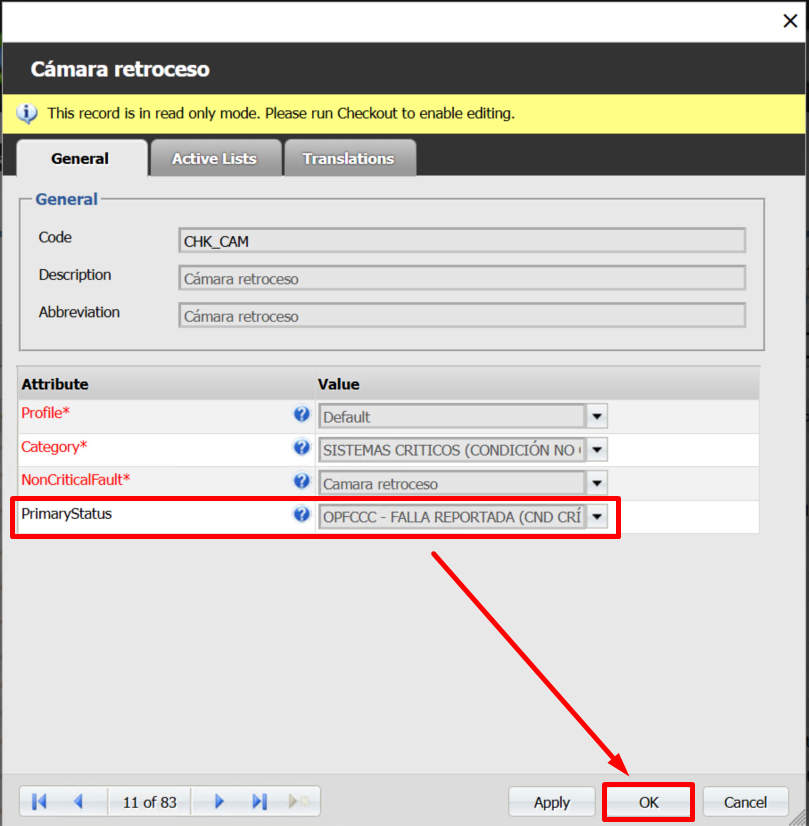Click help icon next to Category

pos(301,447)
